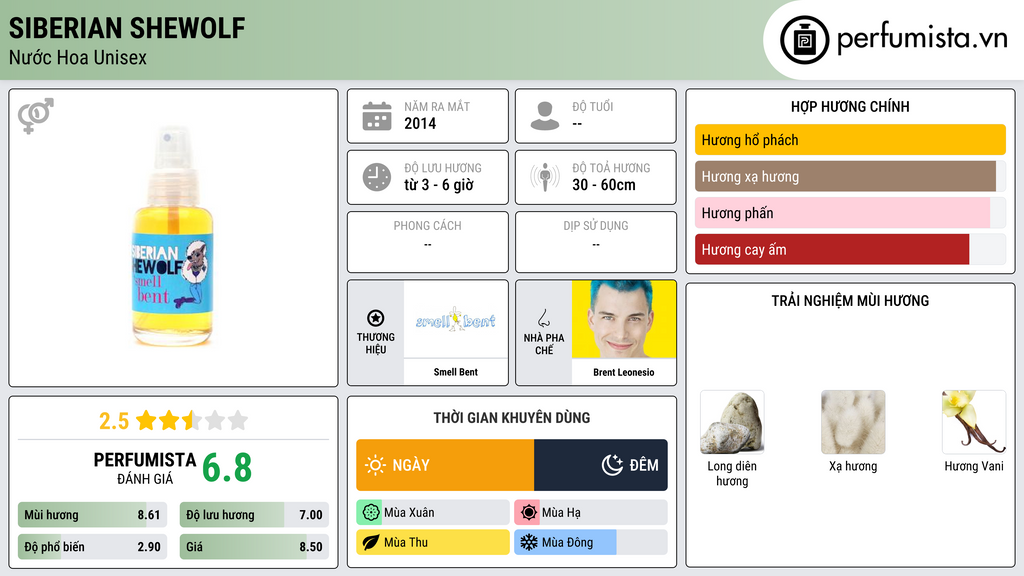1024x576 pixels.
Task: Click the unisex gender symbol icon
Action: pos(35,116)
